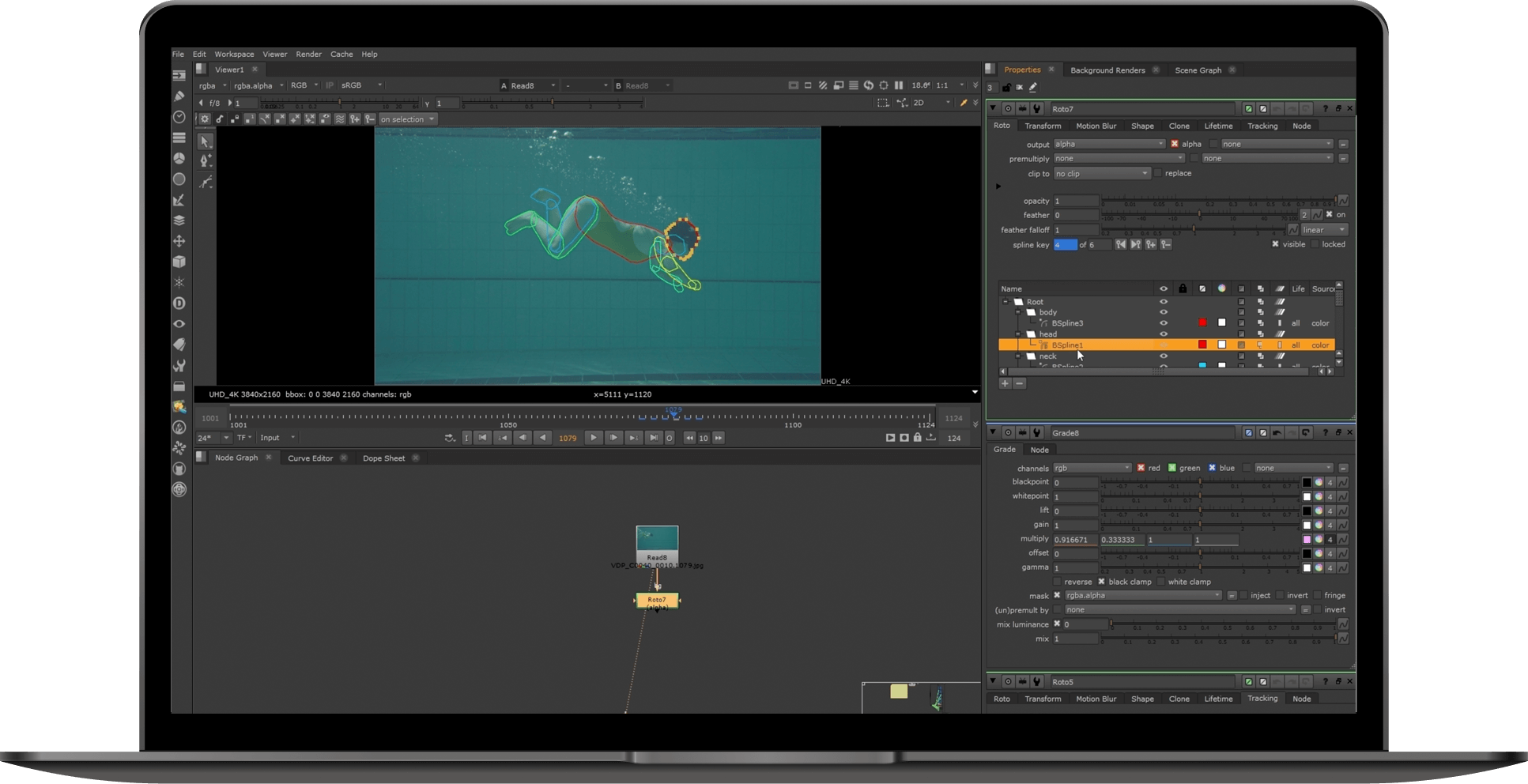Click red color swatch of BSpline3
The width and height of the screenshot is (1528, 784).
[x=1202, y=323]
